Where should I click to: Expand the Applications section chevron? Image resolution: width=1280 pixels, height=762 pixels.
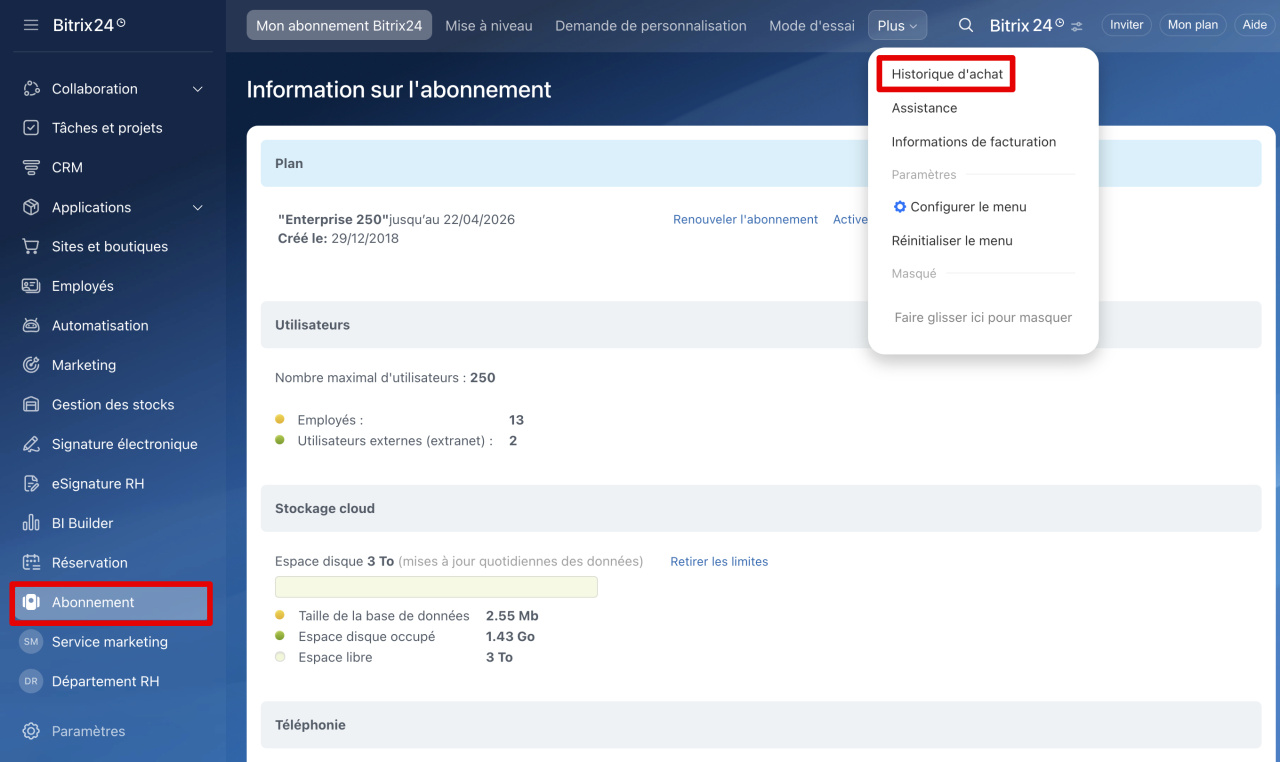coord(197,208)
